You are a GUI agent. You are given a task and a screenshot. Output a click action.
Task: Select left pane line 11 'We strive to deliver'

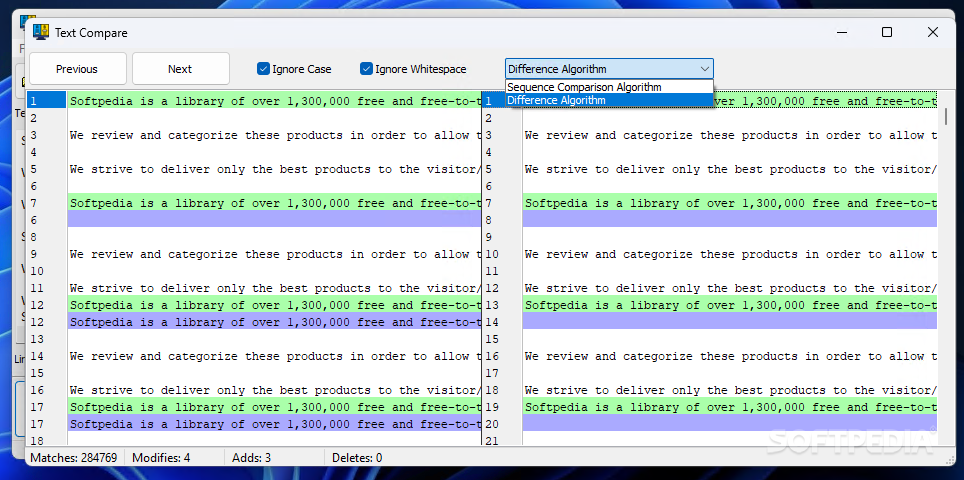274,288
